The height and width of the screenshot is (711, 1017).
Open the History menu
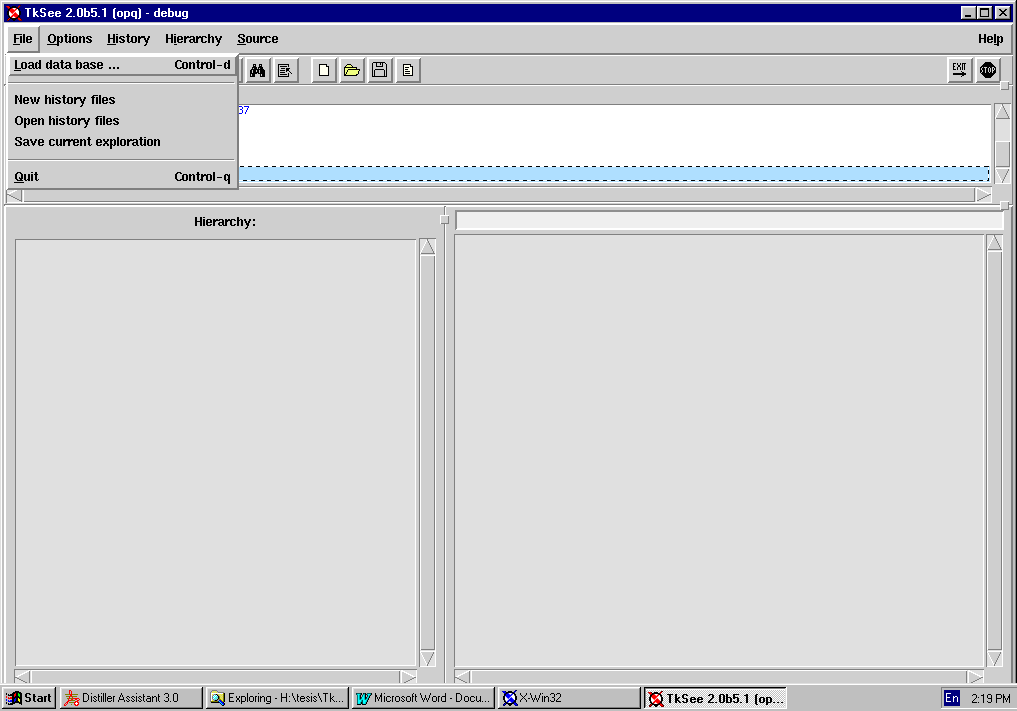click(128, 39)
